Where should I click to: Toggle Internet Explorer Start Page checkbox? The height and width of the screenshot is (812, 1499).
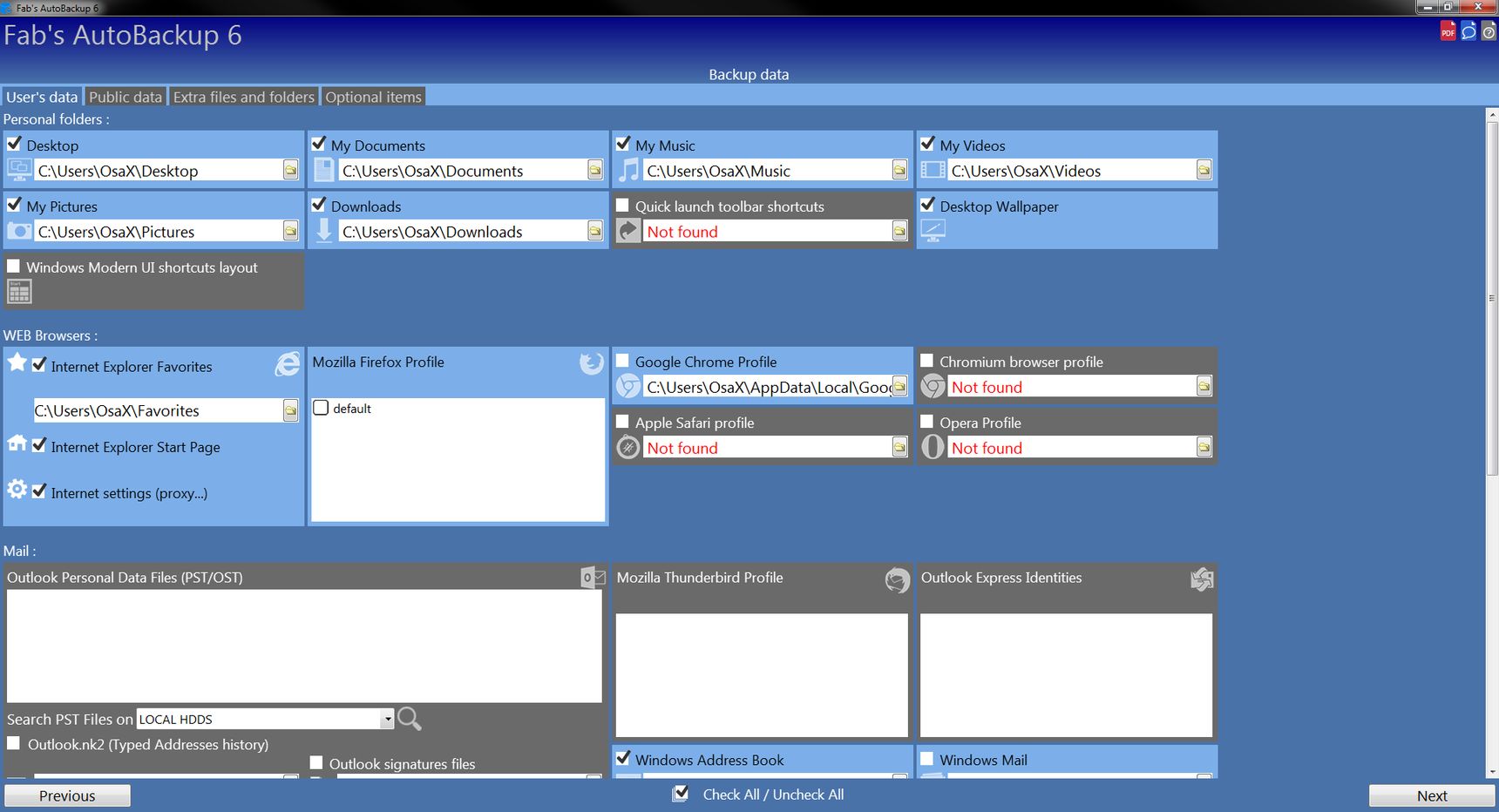point(38,445)
